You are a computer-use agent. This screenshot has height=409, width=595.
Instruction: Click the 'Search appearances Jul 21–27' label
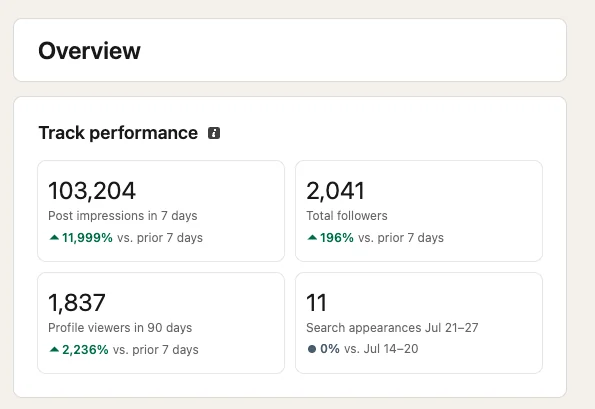(x=392, y=328)
